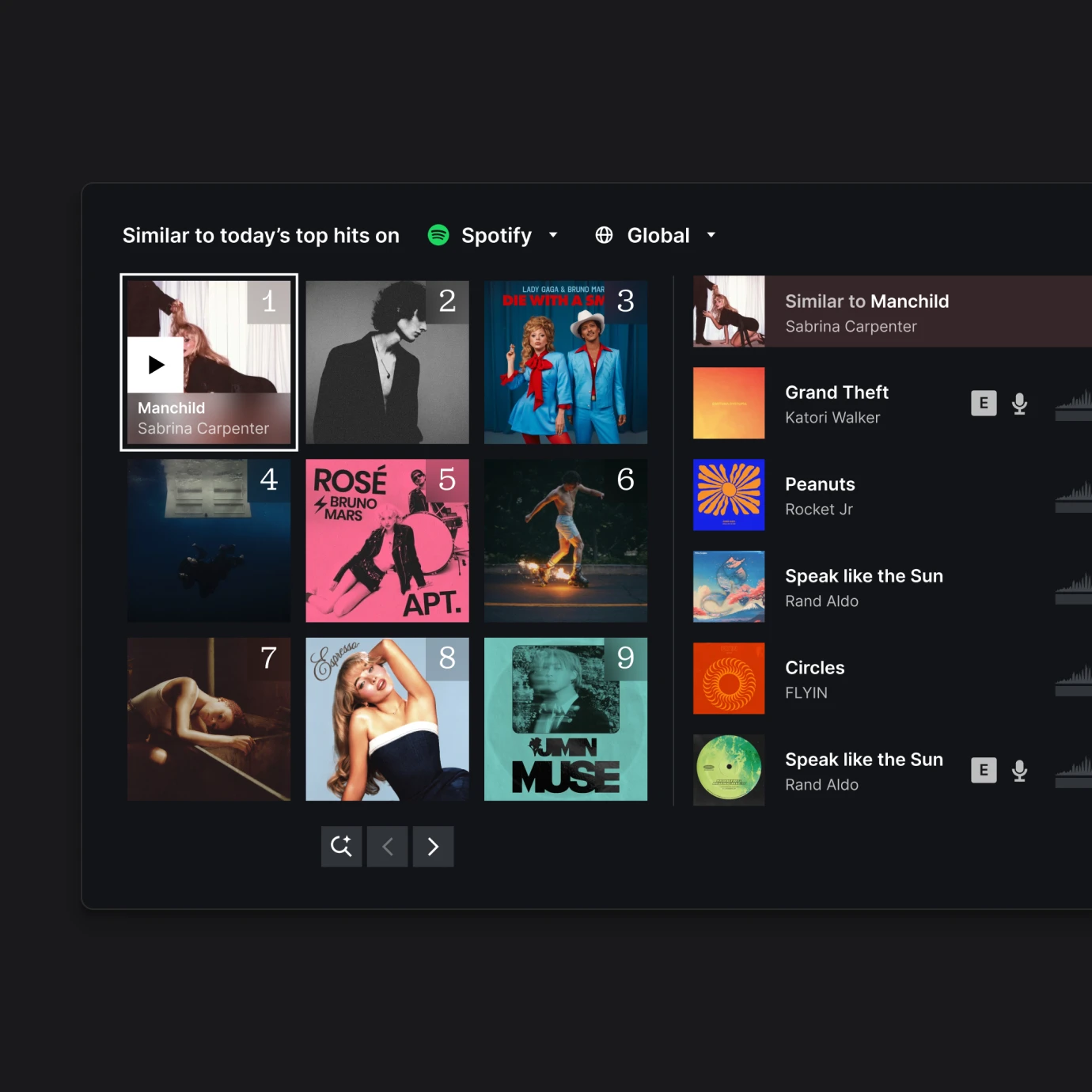Image resolution: width=1092 pixels, height=1092 pixels.
Task: Select Die With A Smile cover, rank 3
Action: 566,362
